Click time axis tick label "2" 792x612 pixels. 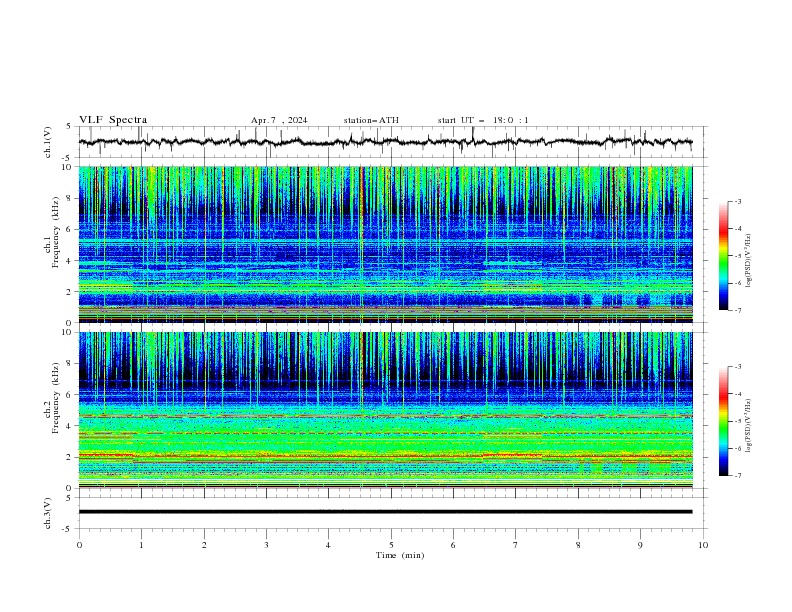click(204, 545)
